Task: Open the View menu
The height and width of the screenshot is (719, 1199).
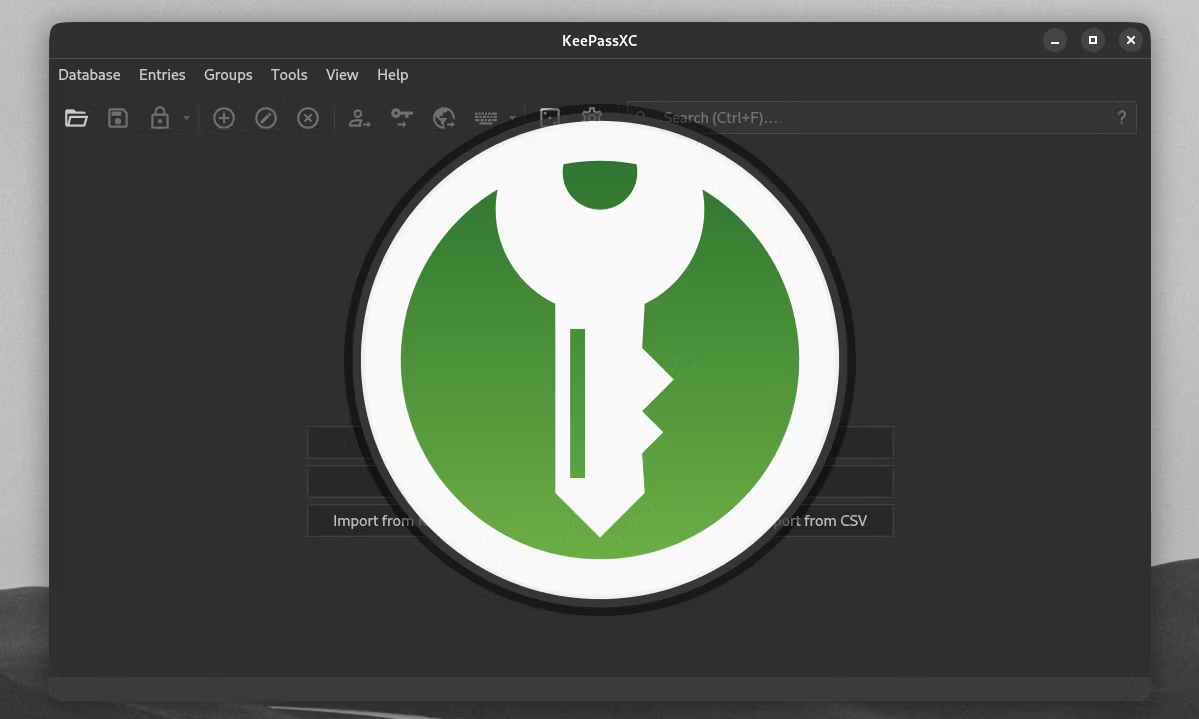Action: tap(342, 75)
